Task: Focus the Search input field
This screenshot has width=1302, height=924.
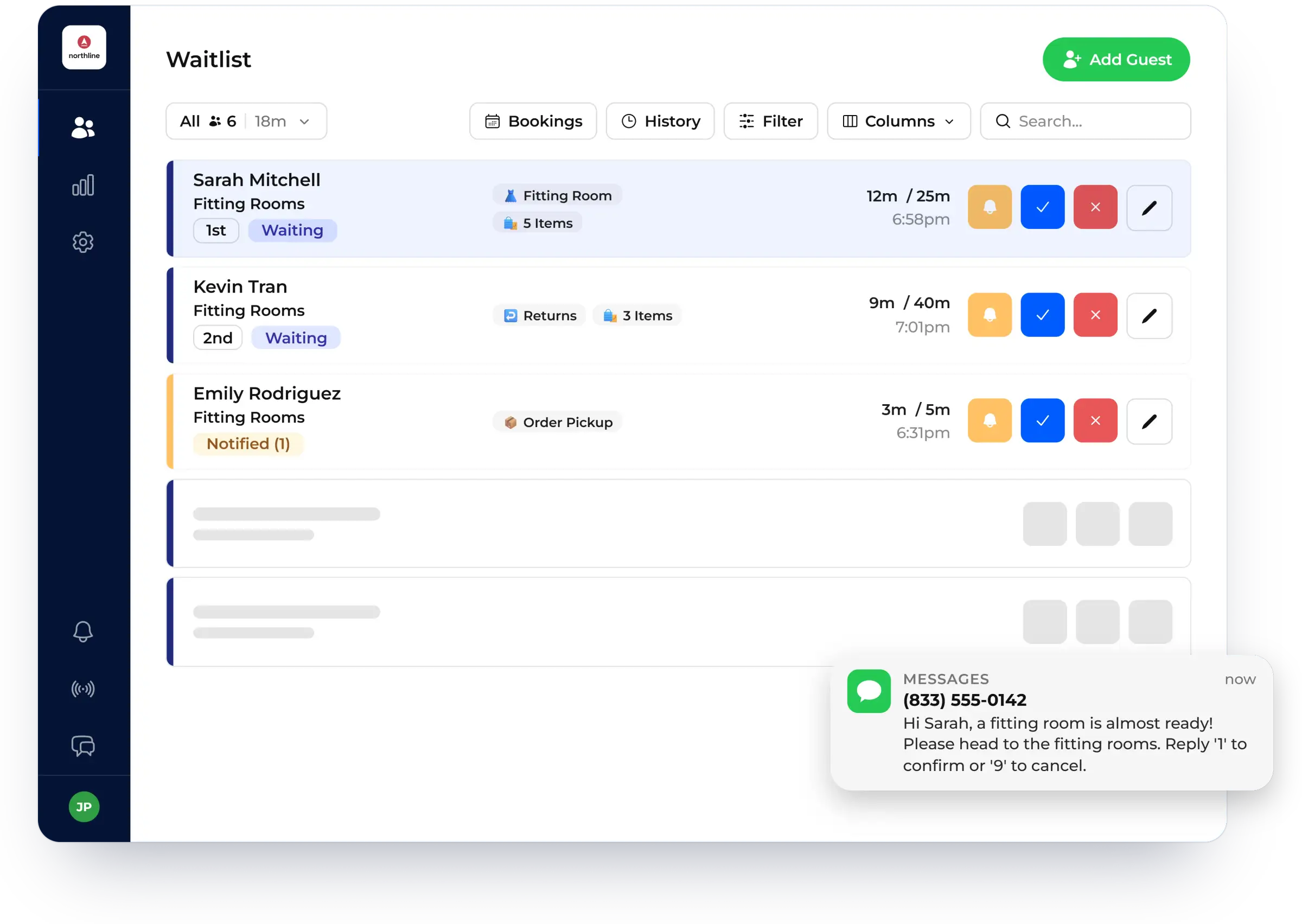Action: point(1086,121)
